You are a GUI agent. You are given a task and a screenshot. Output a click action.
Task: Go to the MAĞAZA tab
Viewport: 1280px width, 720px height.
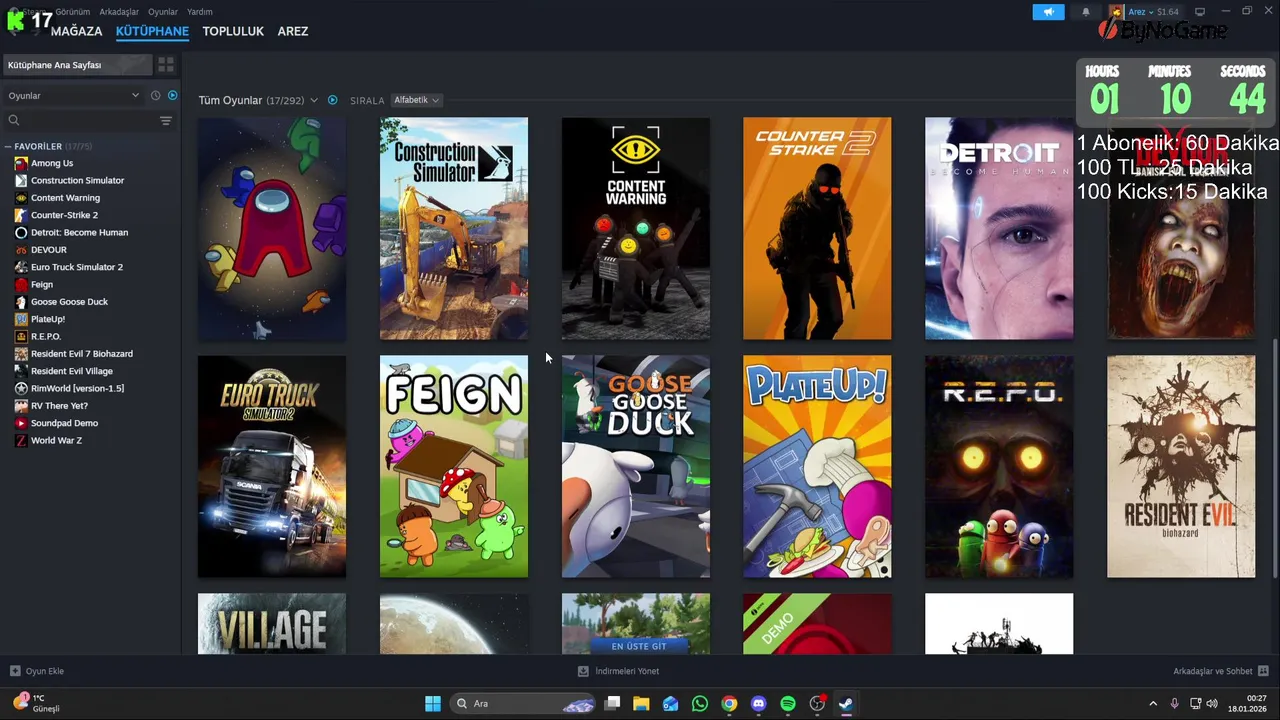point(77,31)
